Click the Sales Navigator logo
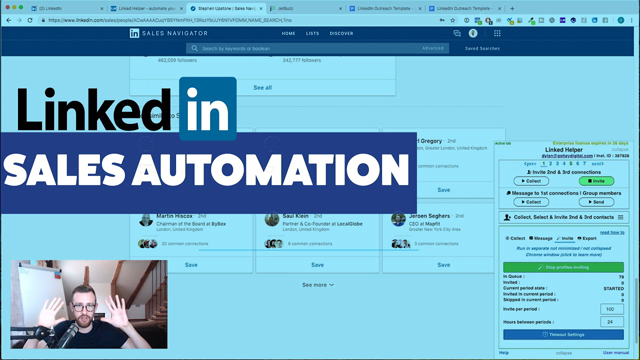640x360 pixels. coord(169,33)
